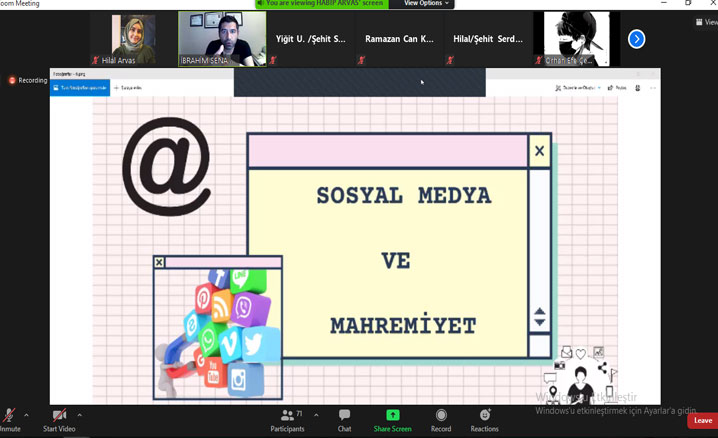Click the X on the slide's yellow window
Image resolution: width=718 pixels, height=438 pixels.
(540, 151)
